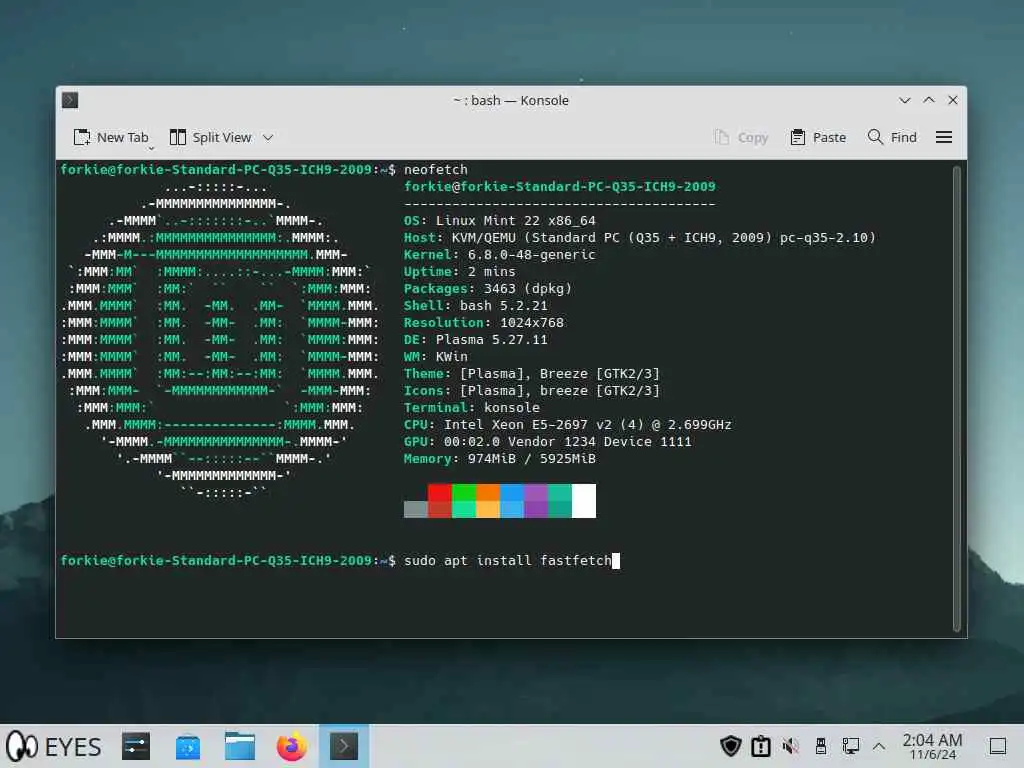Open the update notifier tray icon
Screen dimensions: 1024x768
(761, 746)
